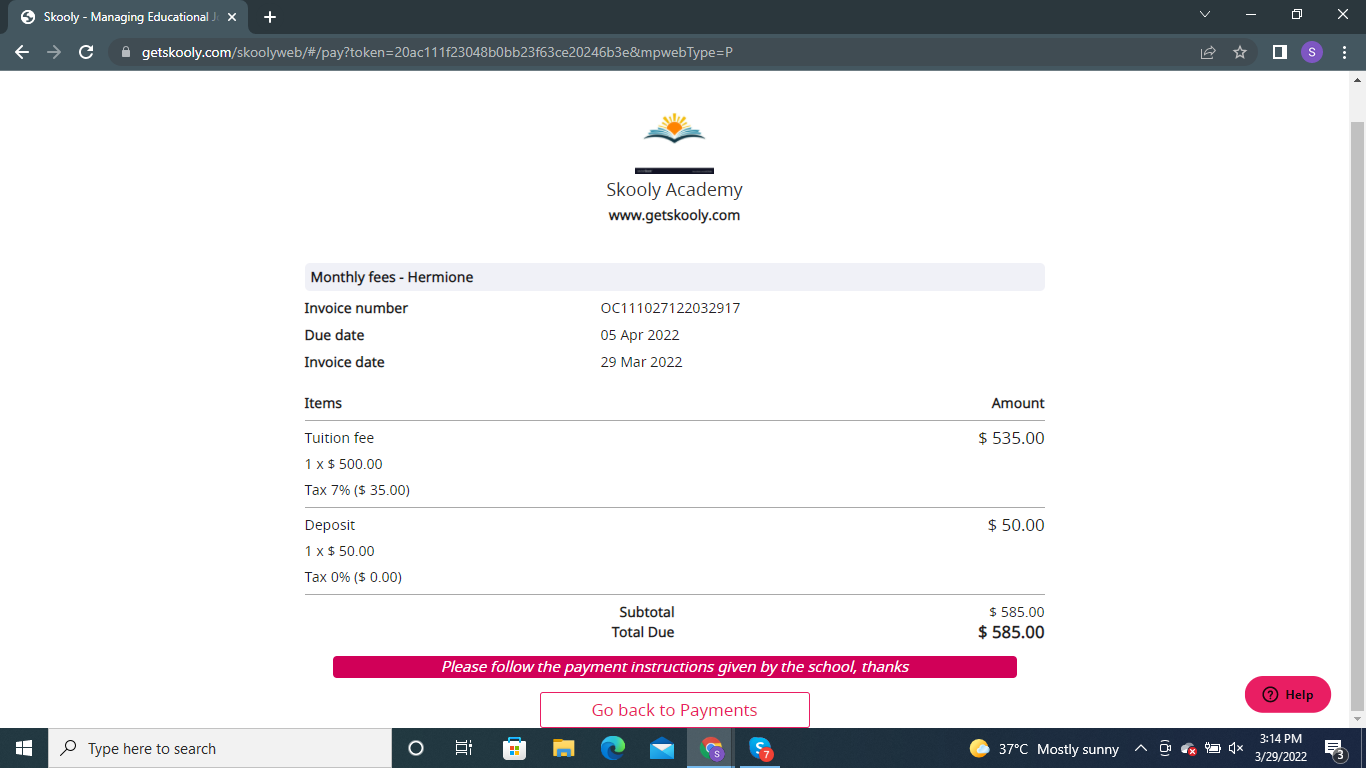Open Mail app from taskbar
The image size is (1366, 768).
pos(661,748)
